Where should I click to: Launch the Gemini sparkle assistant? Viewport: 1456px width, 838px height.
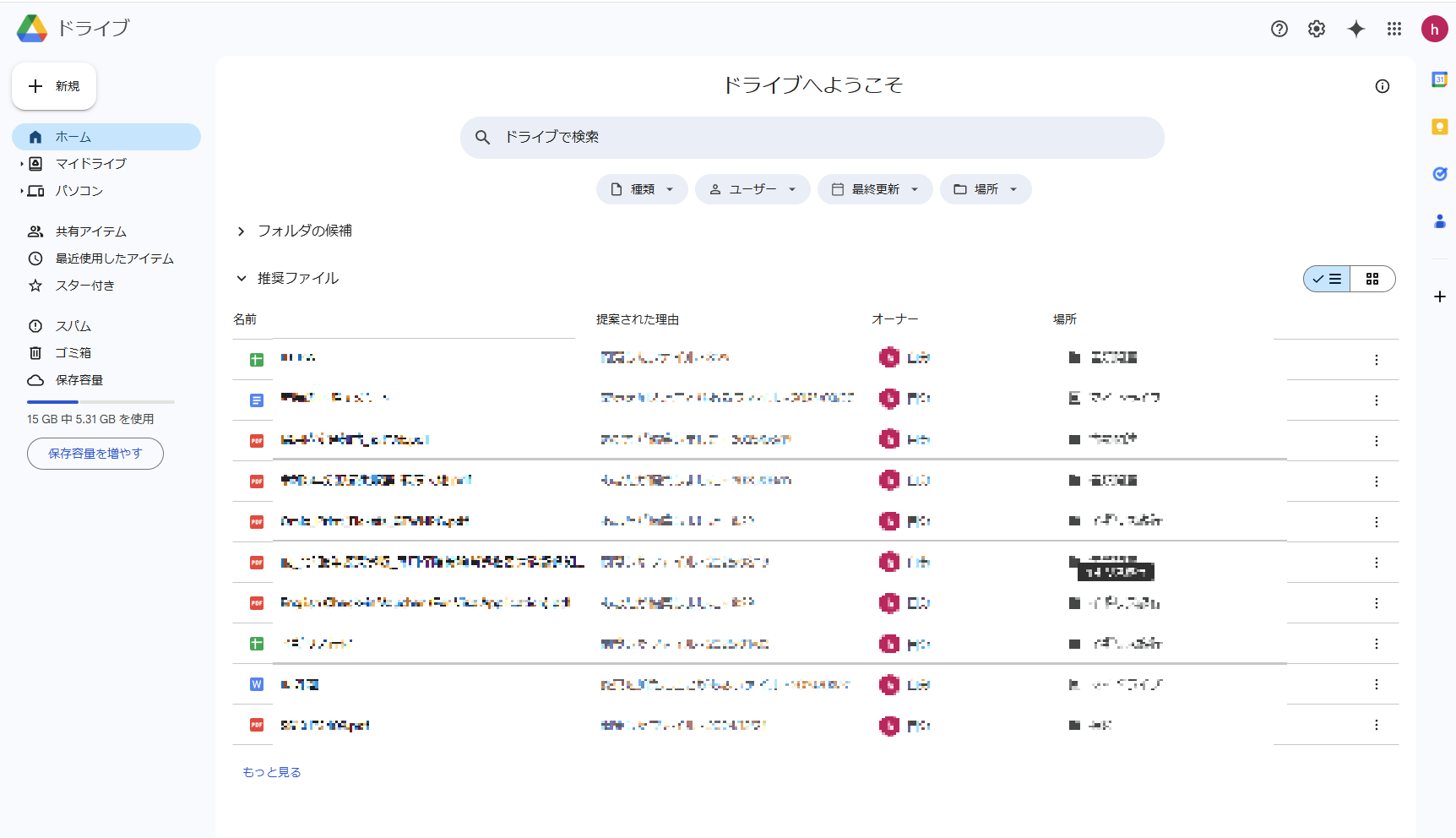(1356, 29)
